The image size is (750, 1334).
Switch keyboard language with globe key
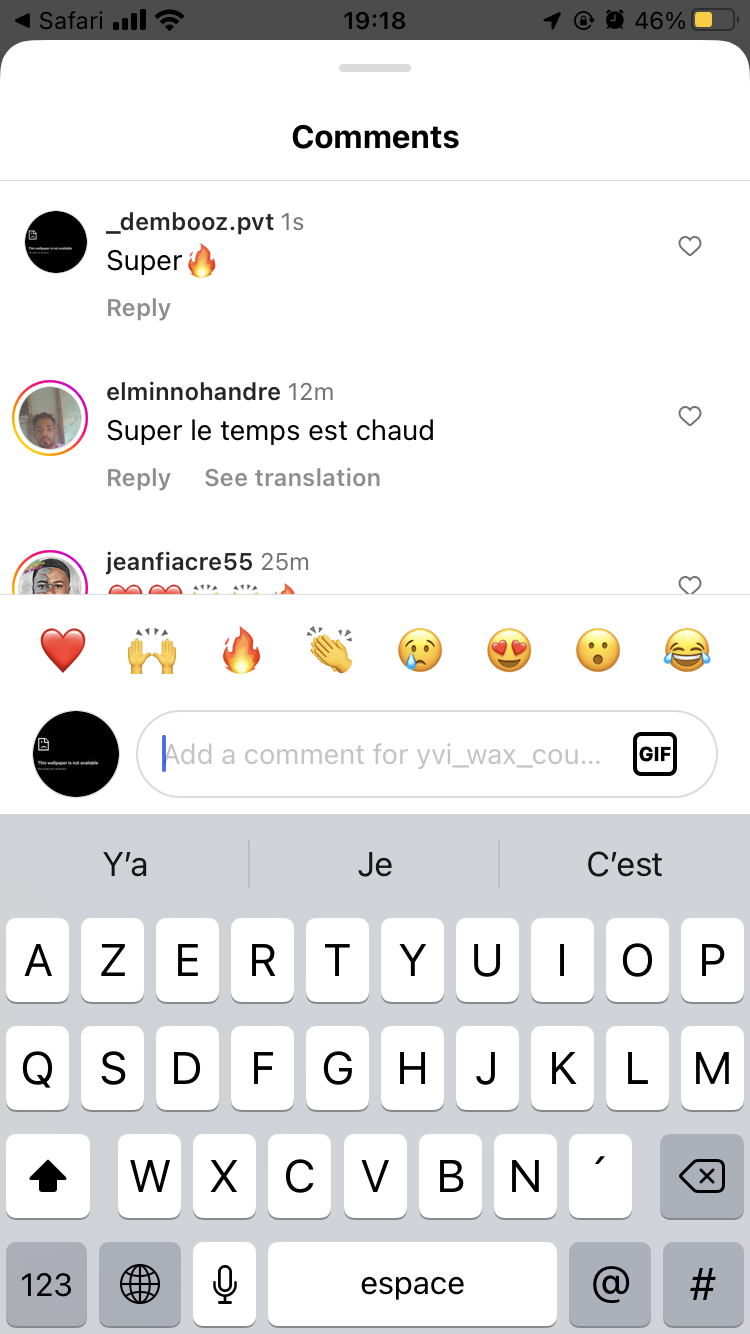[x=140, y=1284]
